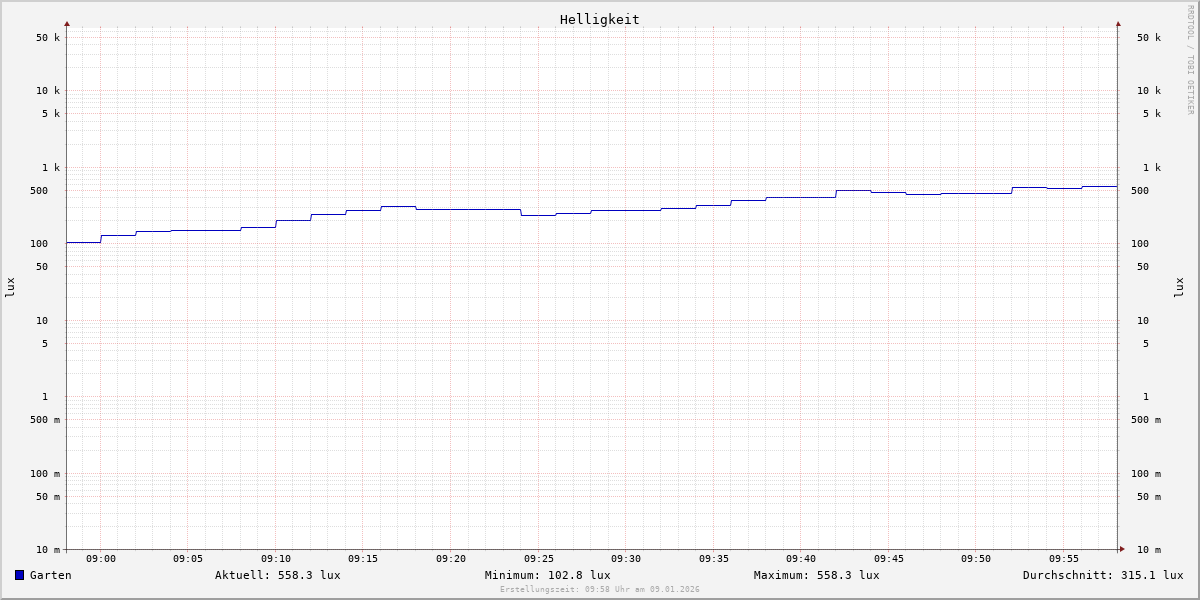Click the 50 k label on left axis

point(48,38)
